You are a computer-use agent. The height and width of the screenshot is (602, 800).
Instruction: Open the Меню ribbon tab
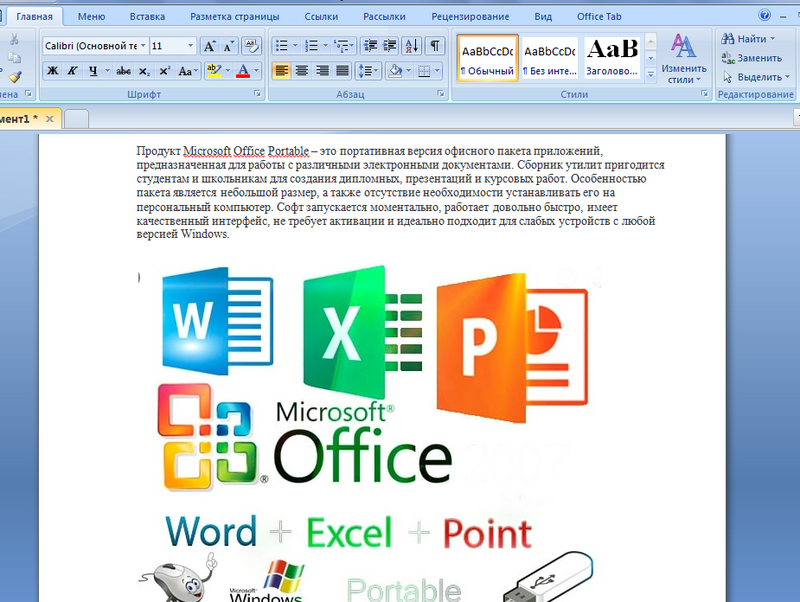(91, 16)
